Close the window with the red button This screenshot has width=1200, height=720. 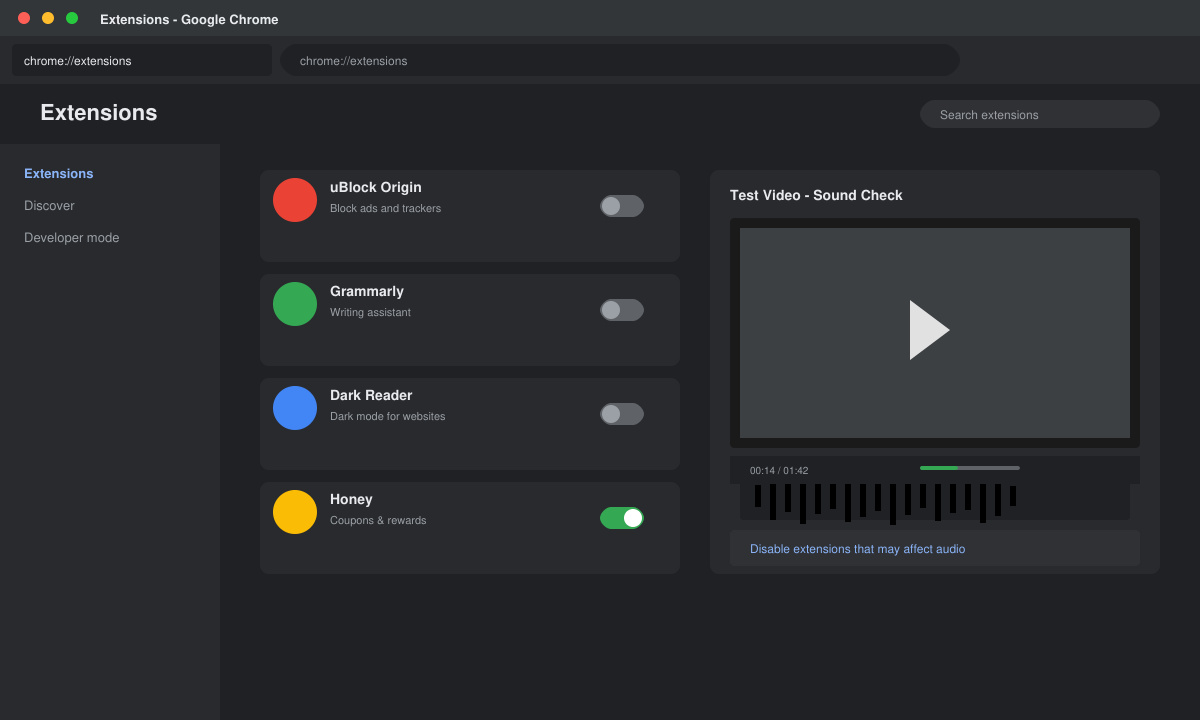click(x=24, y=18)
